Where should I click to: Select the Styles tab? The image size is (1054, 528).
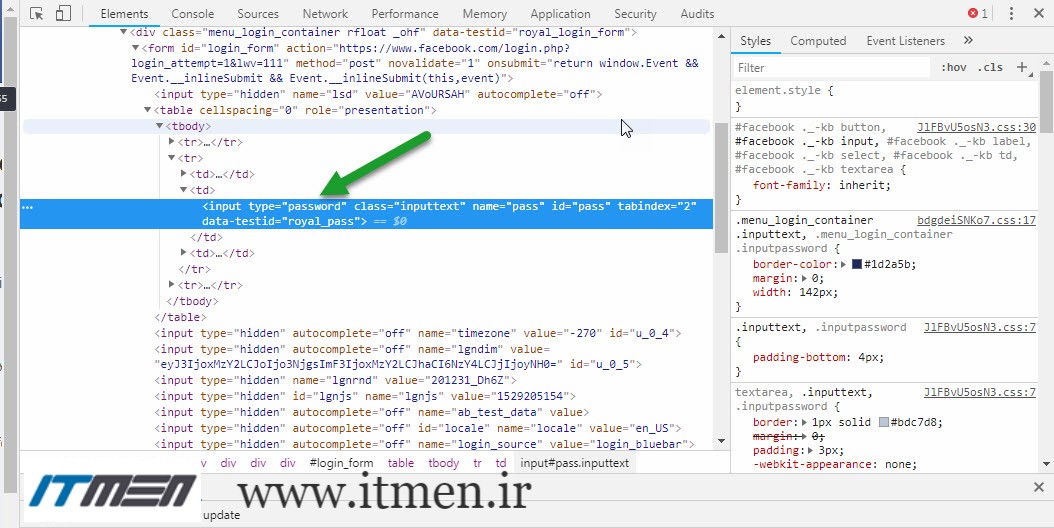[x=756, y=40]
